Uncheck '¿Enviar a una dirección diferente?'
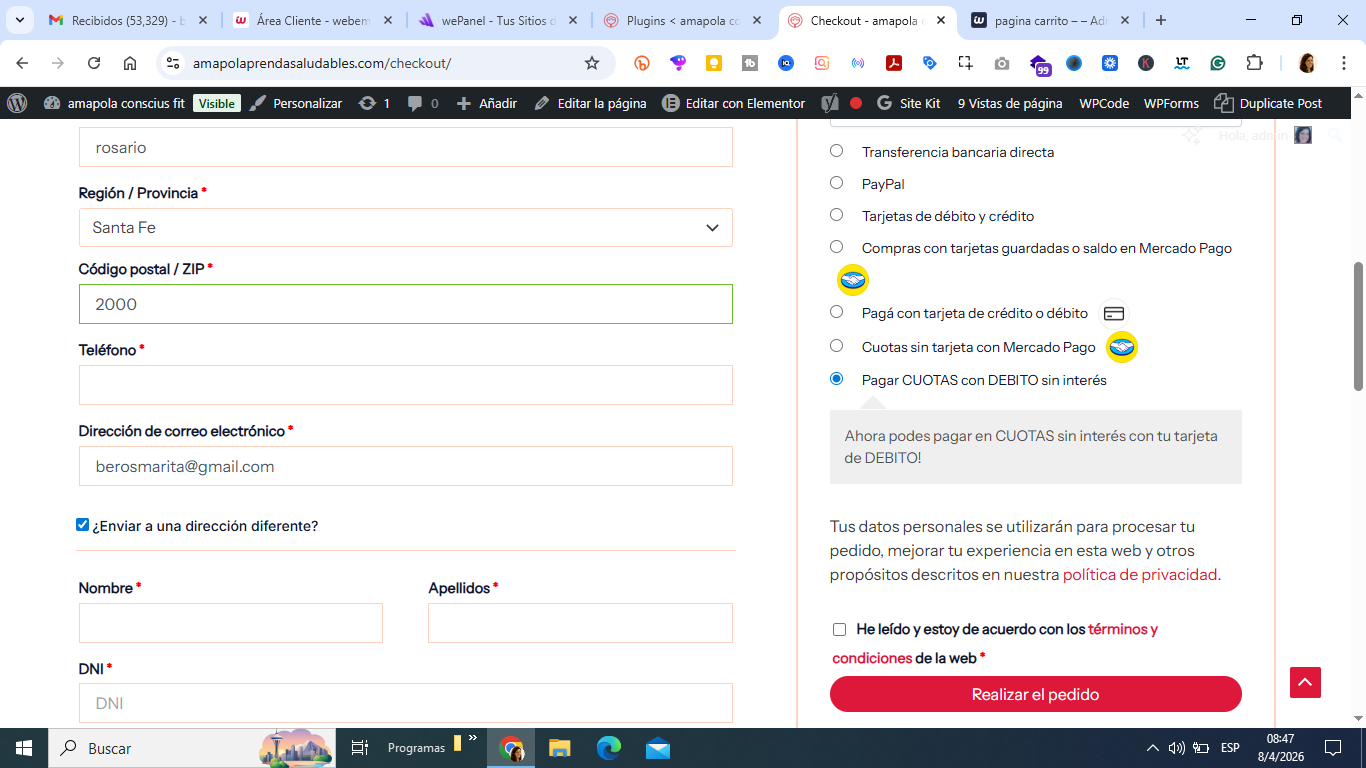This screenshot has height=768, width=1366. (83, 525)
